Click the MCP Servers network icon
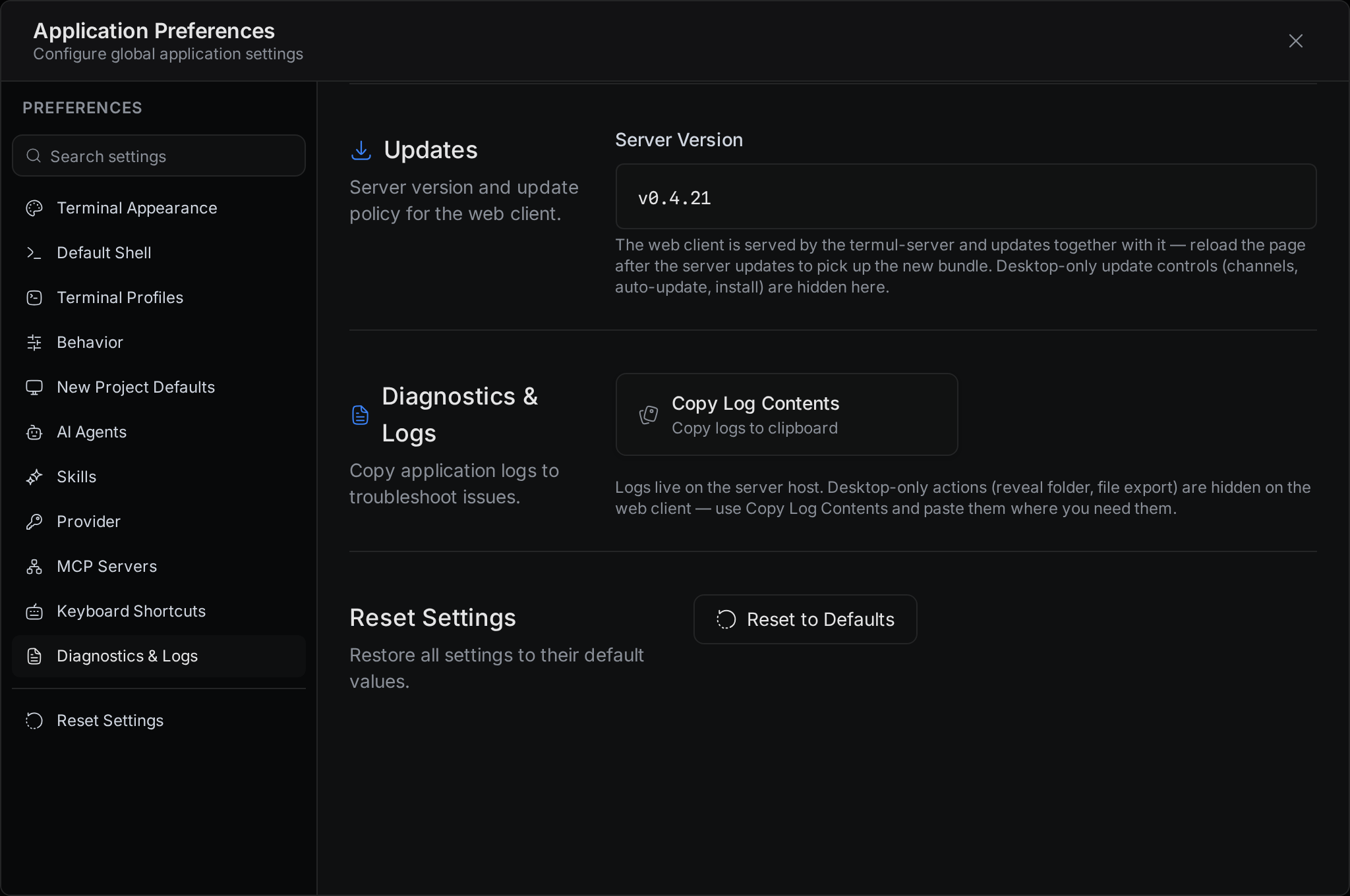The height and width of the screenshot is (896, 1350). click(x=34, y=567)
